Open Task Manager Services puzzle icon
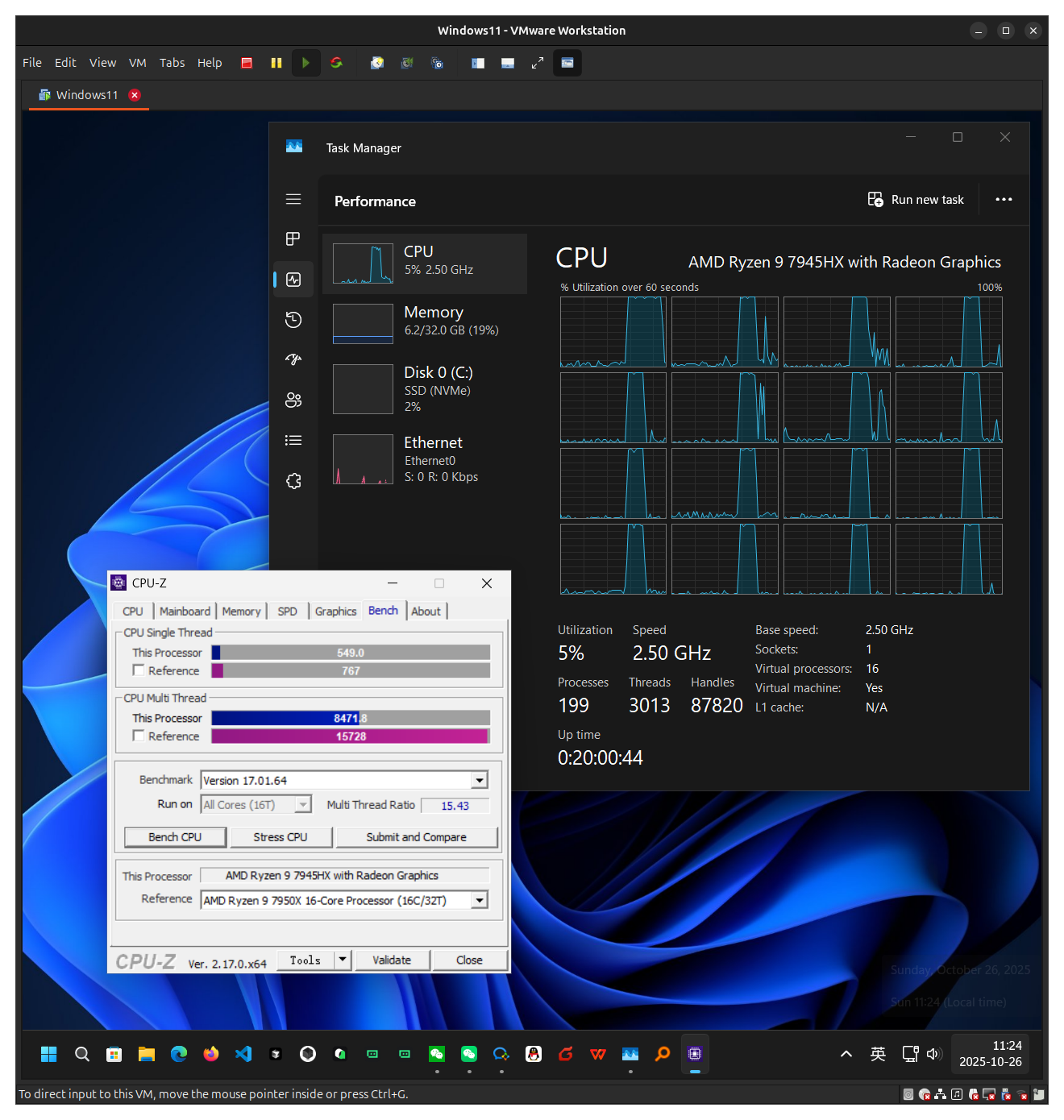 pyautogui.click(x=293, y=481)
